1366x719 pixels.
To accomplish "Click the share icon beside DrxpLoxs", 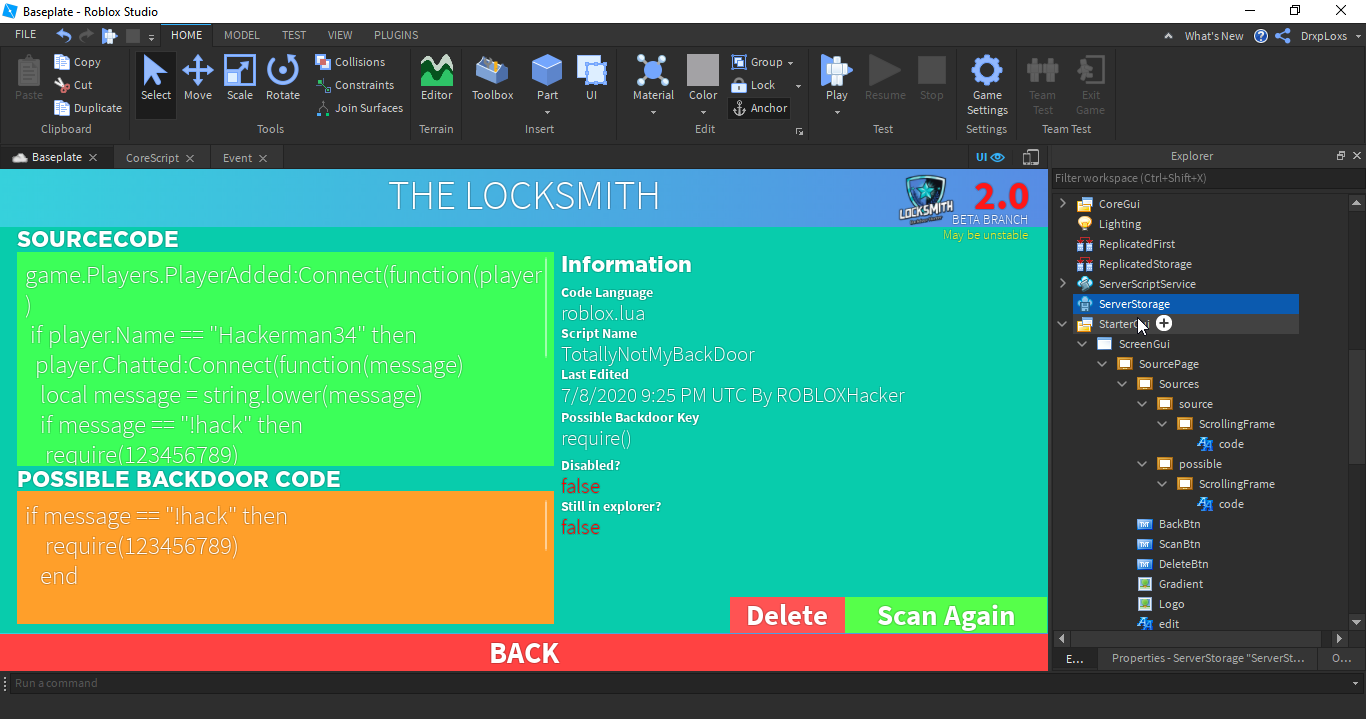I will pos(1282,36).
